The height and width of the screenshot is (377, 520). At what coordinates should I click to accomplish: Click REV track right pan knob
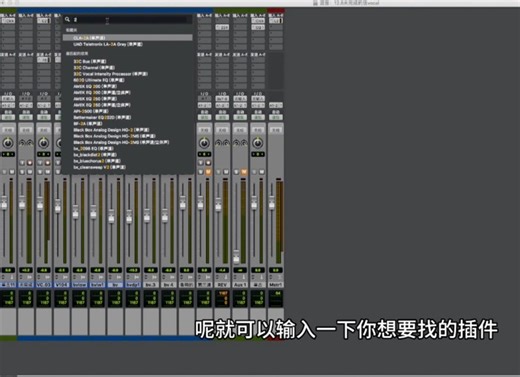coord(226,143)
